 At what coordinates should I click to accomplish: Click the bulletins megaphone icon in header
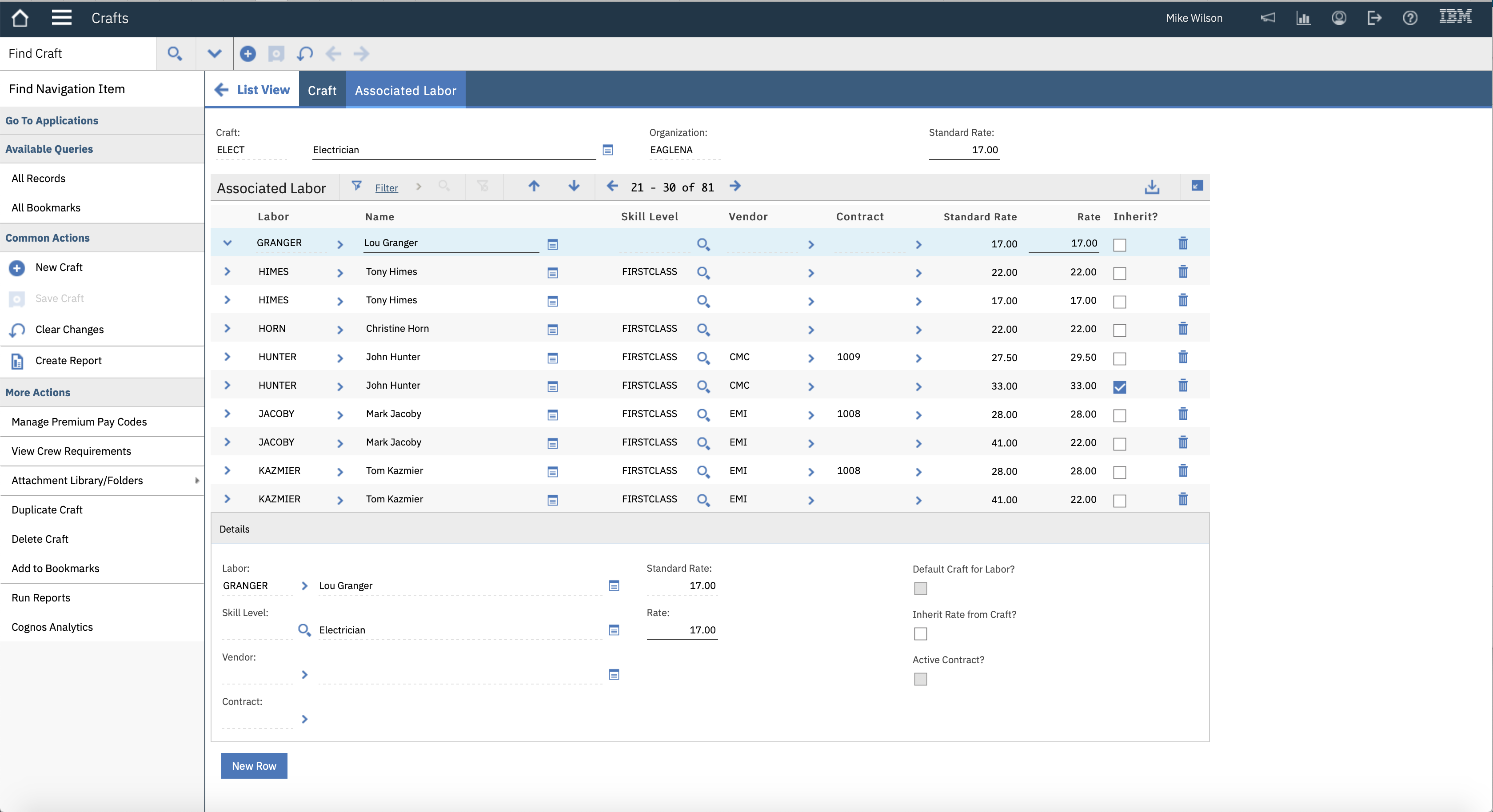[x=1268, y=18]
